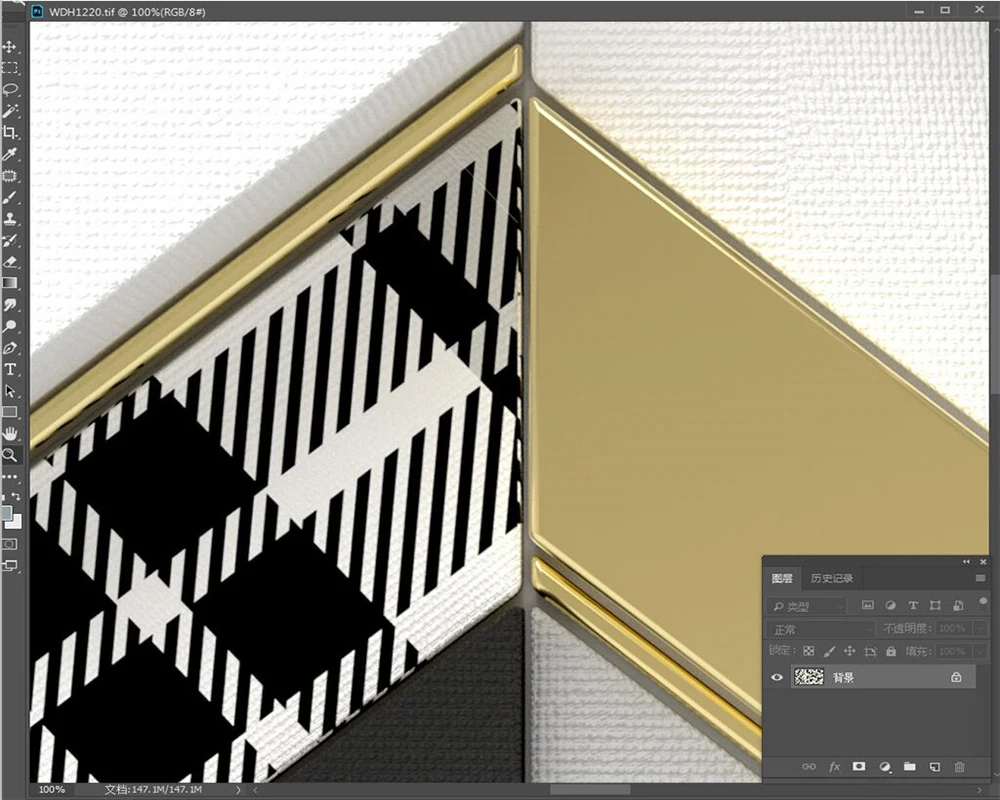Select the Eraser tool
Viewport: 1000px width, 800px height.
click(10, 262)
